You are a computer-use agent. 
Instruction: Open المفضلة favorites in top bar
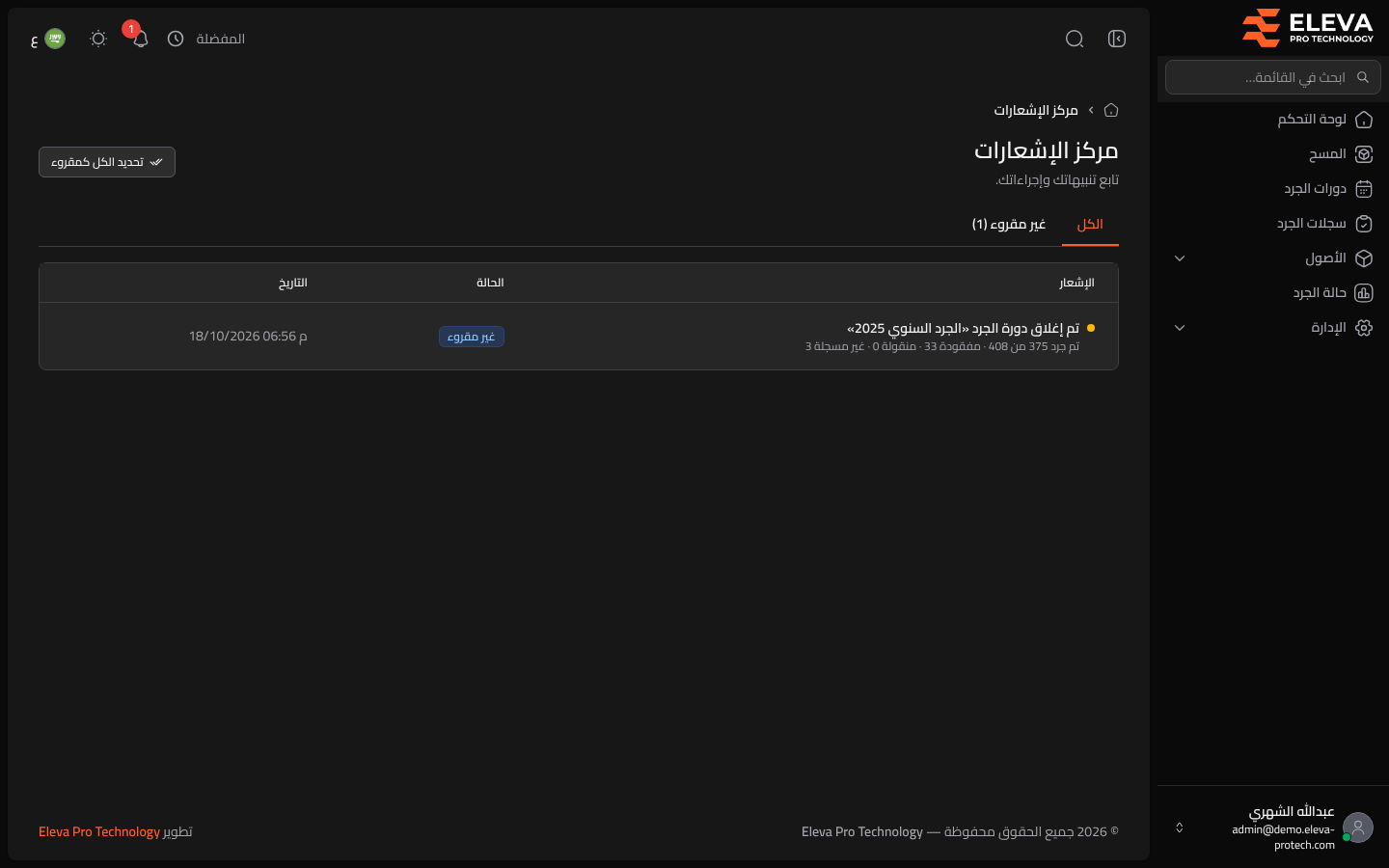pos(221,39)
